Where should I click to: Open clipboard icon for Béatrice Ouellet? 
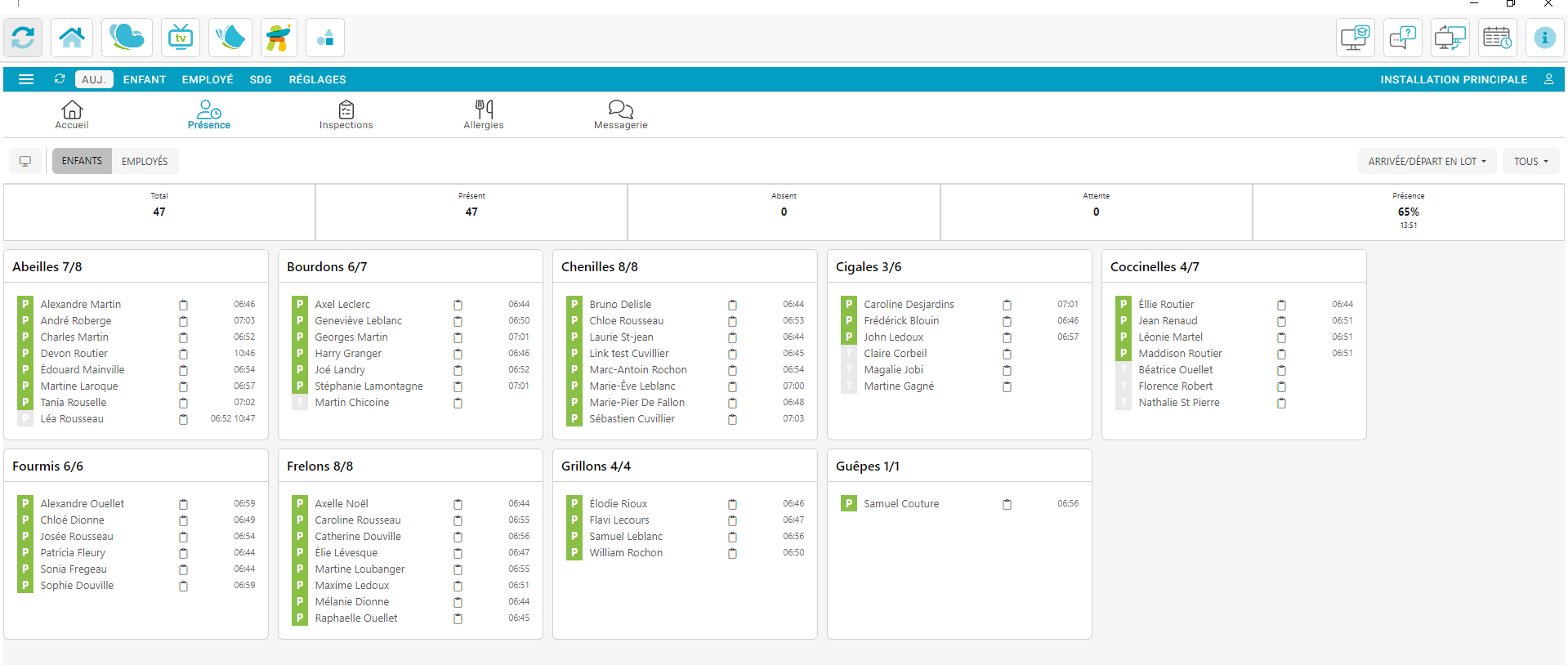pyautogui.click(x=1281, y=370)
